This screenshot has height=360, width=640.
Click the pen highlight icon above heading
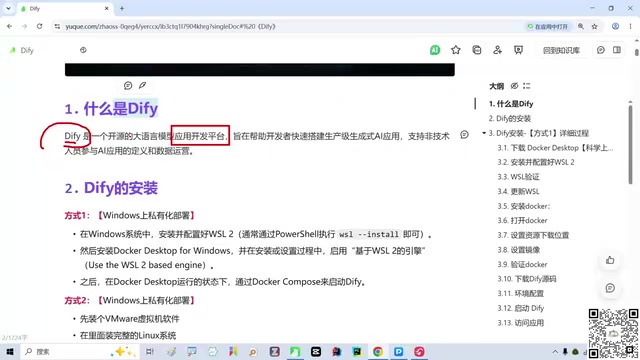(142, 85)
